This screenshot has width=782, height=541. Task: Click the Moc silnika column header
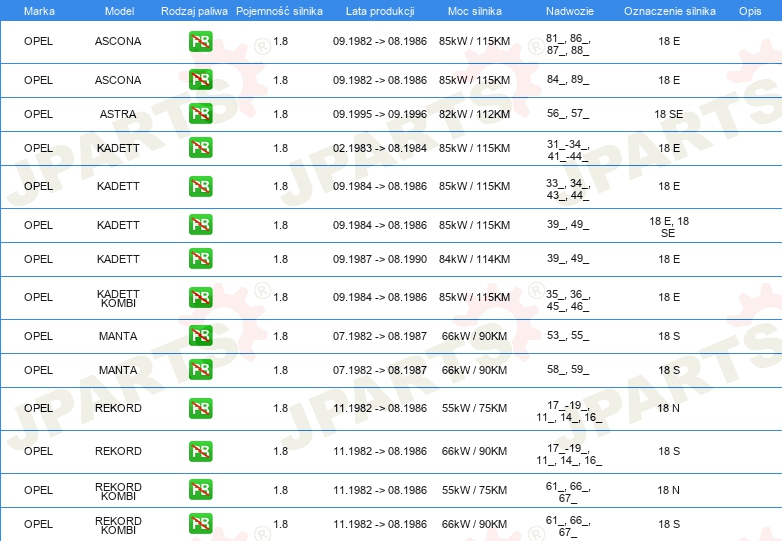pos(475,11)
